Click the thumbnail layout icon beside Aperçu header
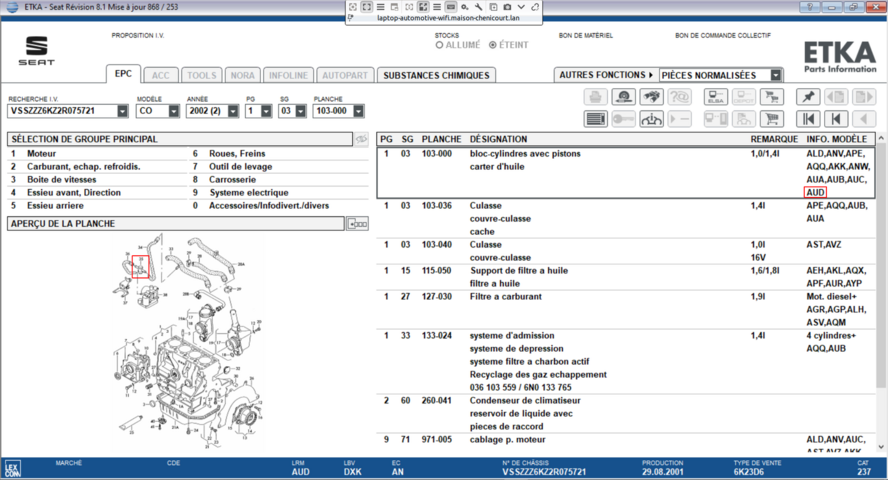The image size is (888, 480). tap(358, 224)
